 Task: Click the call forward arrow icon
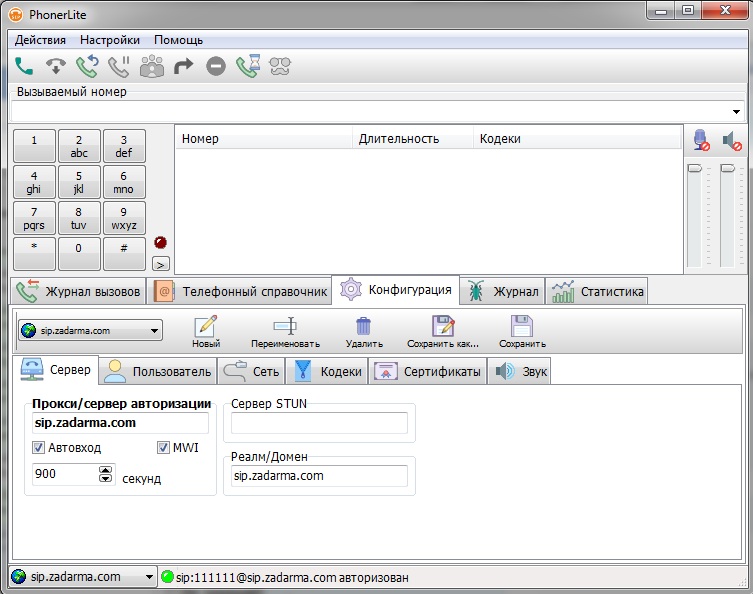point(183,66)
